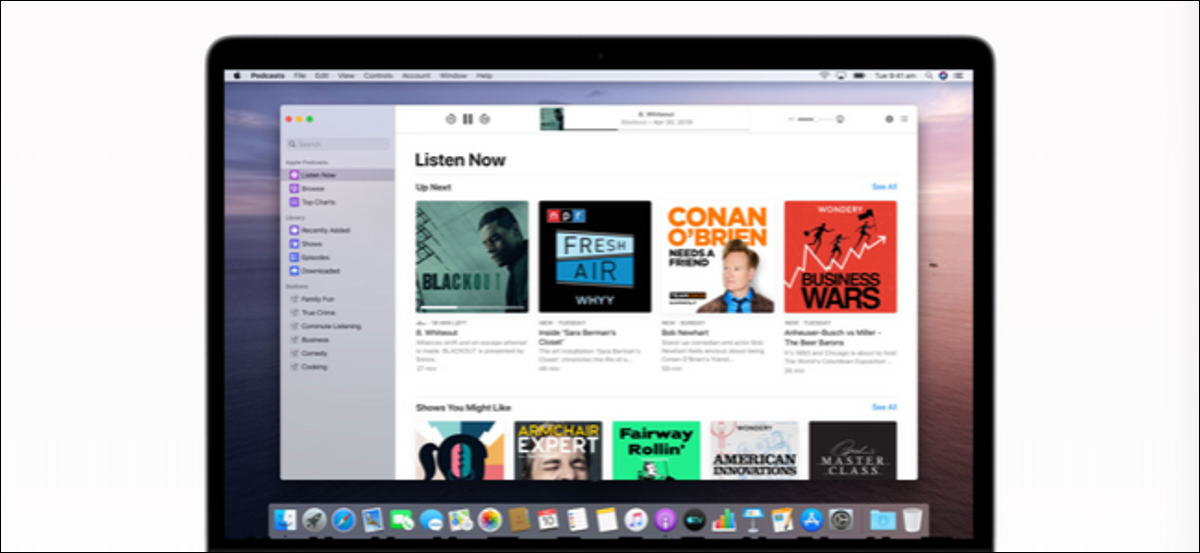Open the Window menu
The height and width of the screenshot is (553, 1200).
[453, 75]
